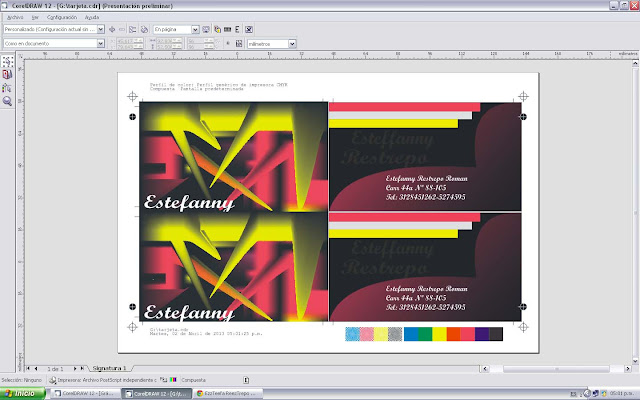Expand the 'Como en documento' dropdown

[x=101, y=43]
